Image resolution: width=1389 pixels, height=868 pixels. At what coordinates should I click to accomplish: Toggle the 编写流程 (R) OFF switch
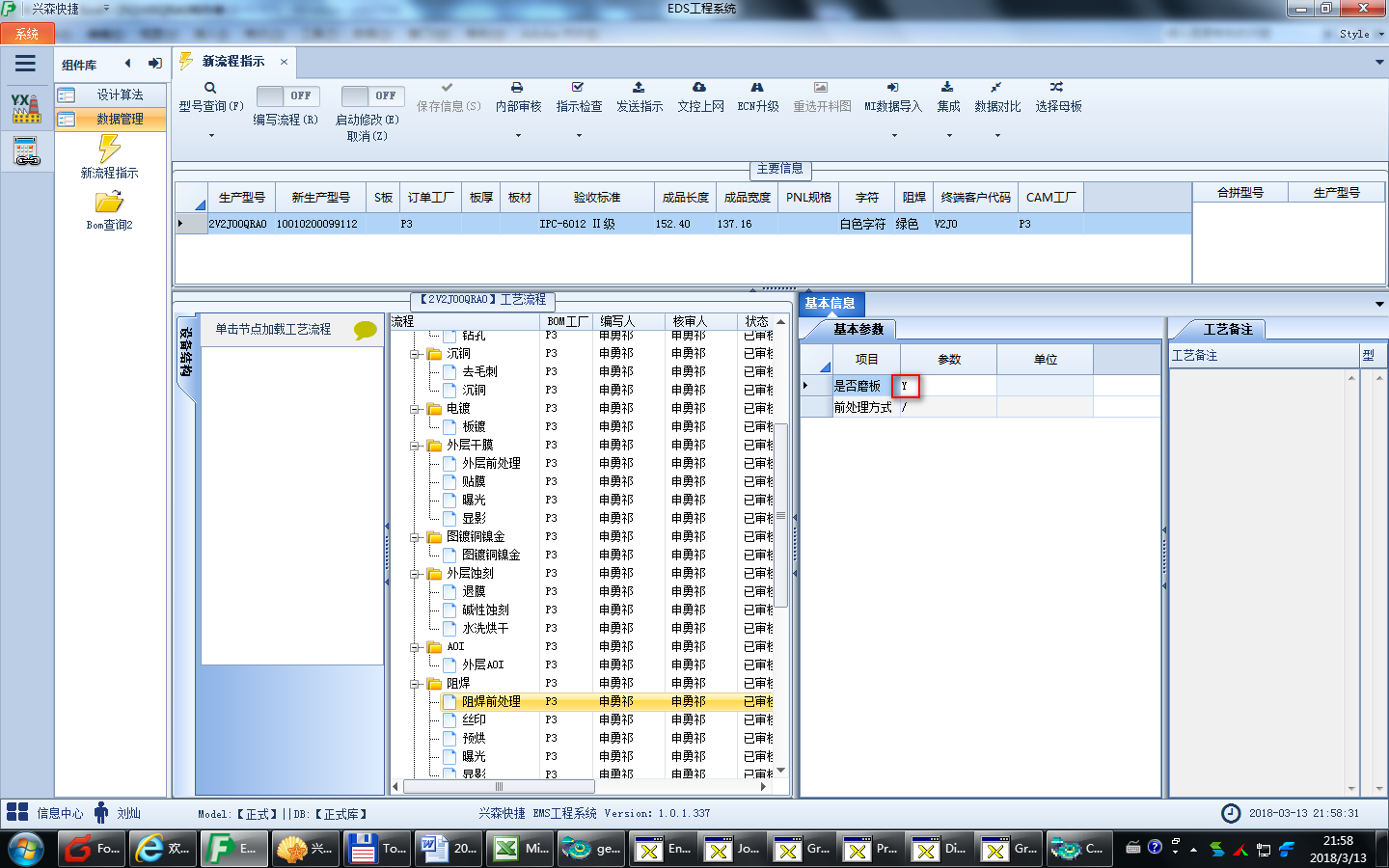(x=286, y=95)
